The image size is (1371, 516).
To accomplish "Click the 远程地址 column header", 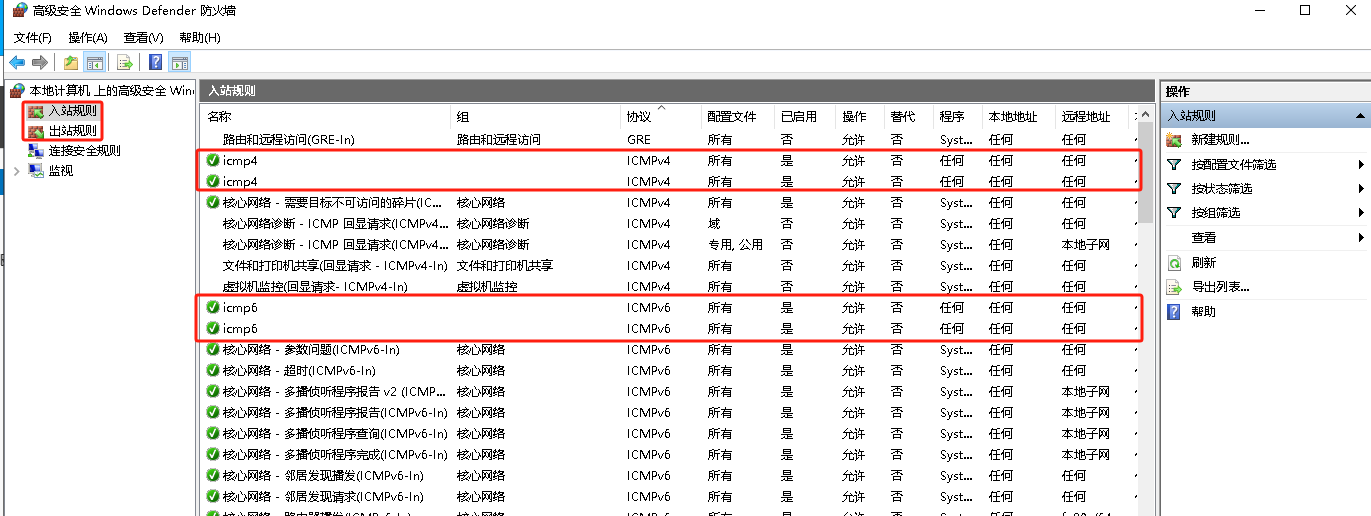I will [1092, 117].
